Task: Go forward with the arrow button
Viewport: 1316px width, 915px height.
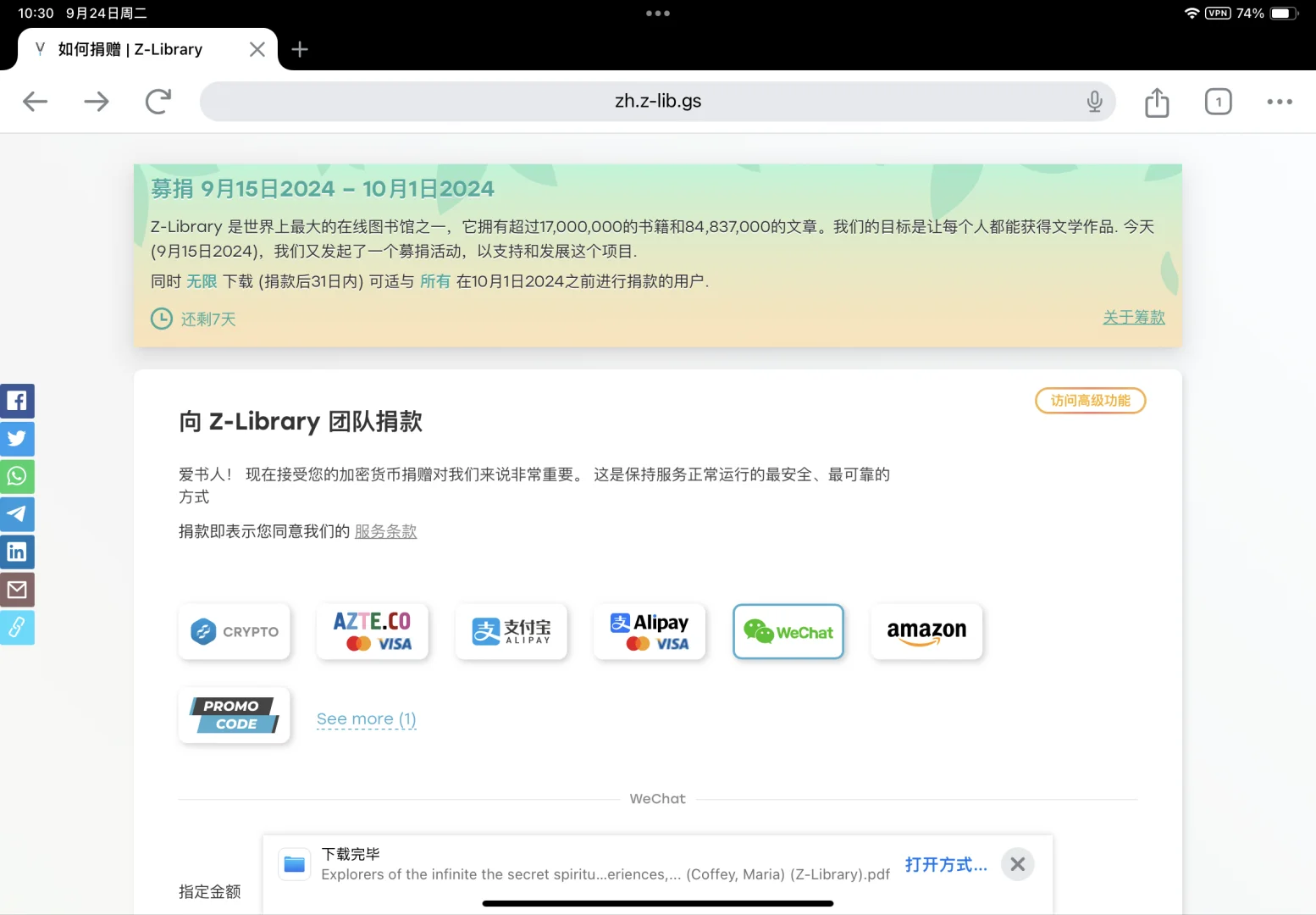Action: (97, 102)
